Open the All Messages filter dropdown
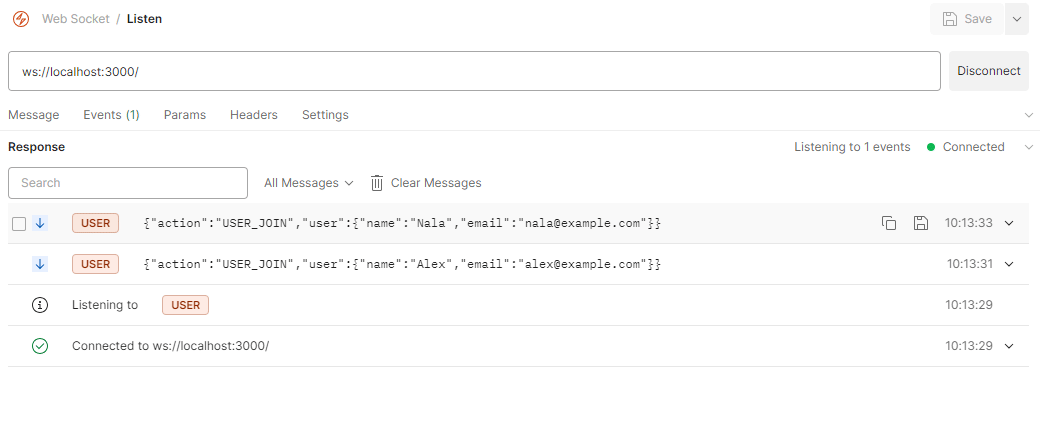This screenshot has width=1040, height=430. pos(308,183)
